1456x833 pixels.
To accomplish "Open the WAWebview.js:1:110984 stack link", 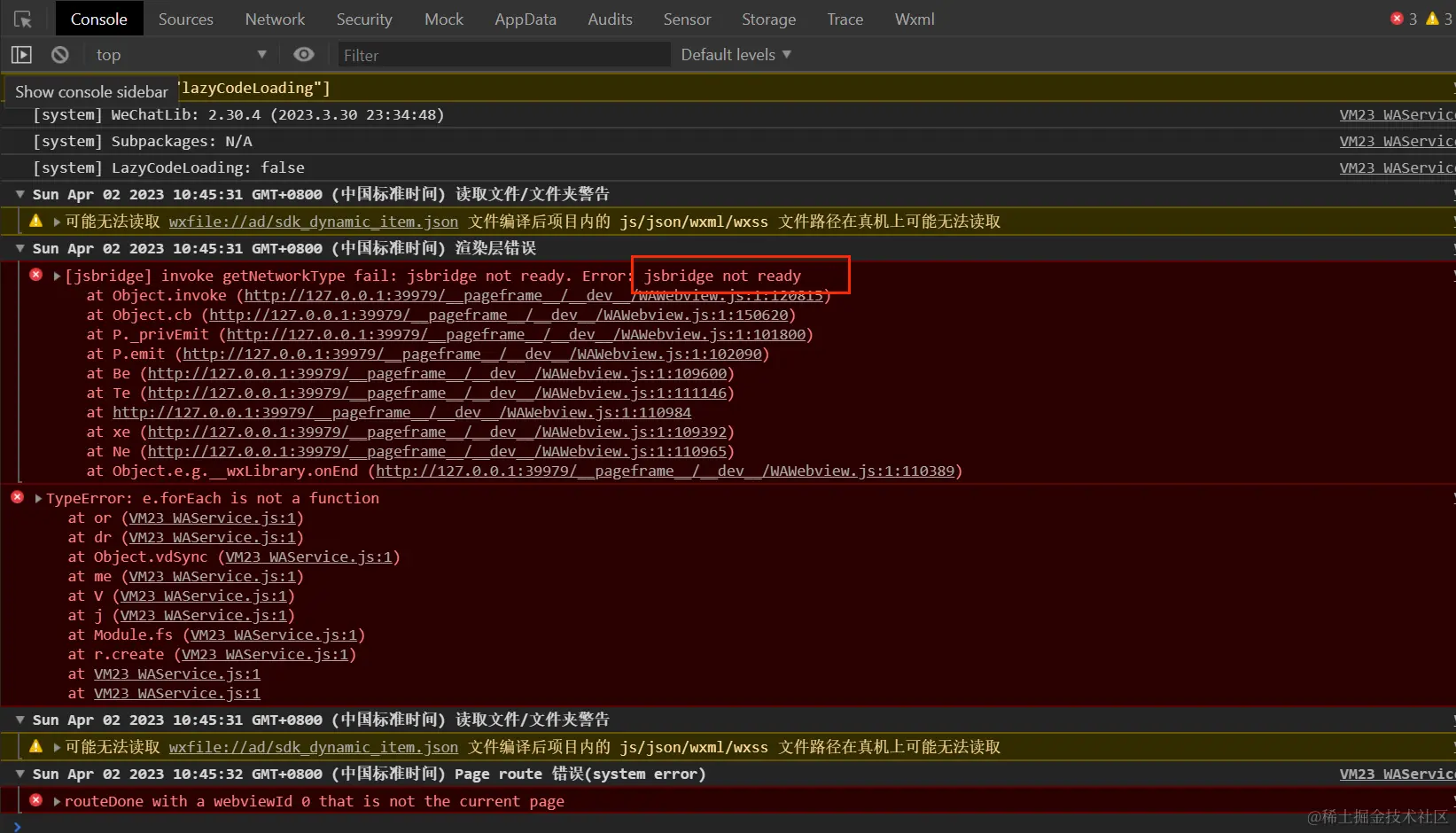I will pyautogui.click(x=402, y=412).
